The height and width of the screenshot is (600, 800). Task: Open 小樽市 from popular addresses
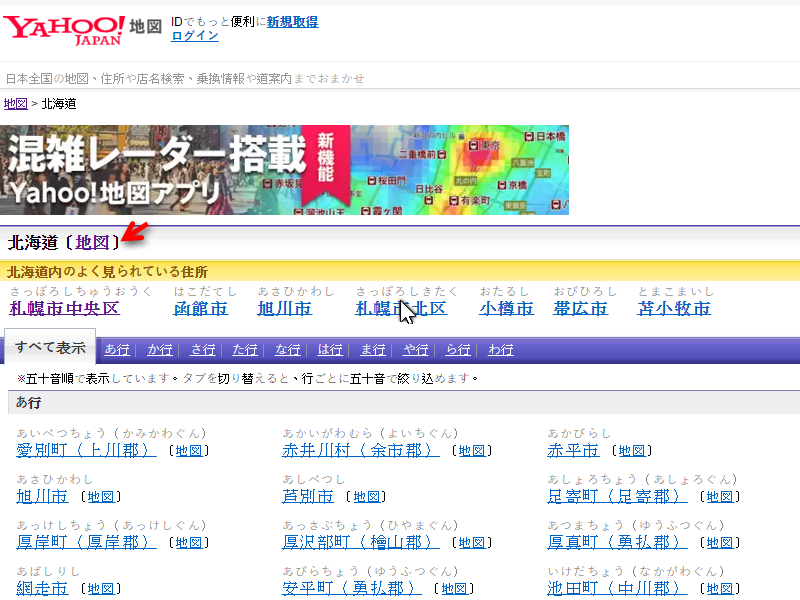coord(507,308)
